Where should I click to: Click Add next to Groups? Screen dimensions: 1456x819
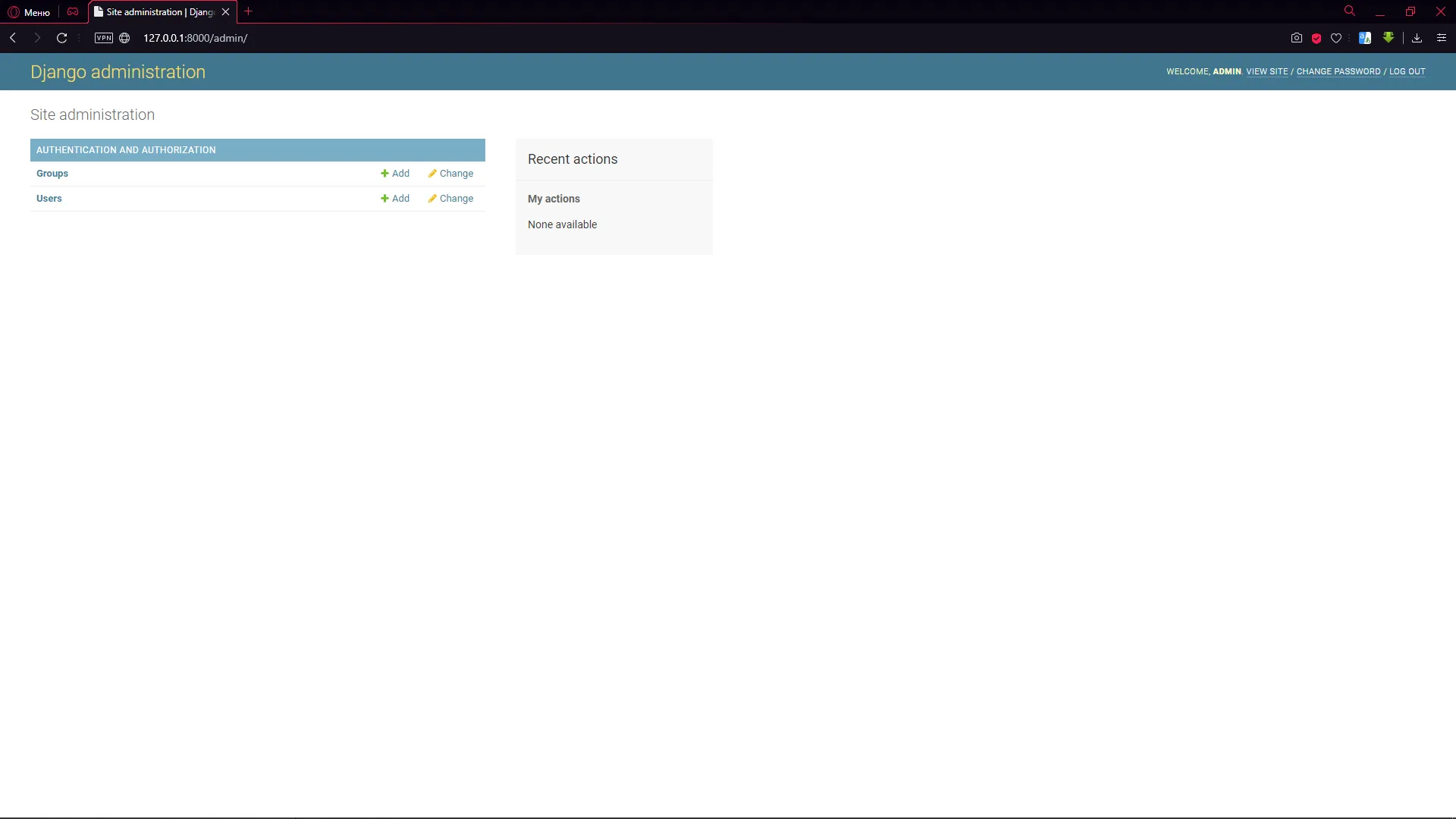pyautogui.click(x=395, y=174)
